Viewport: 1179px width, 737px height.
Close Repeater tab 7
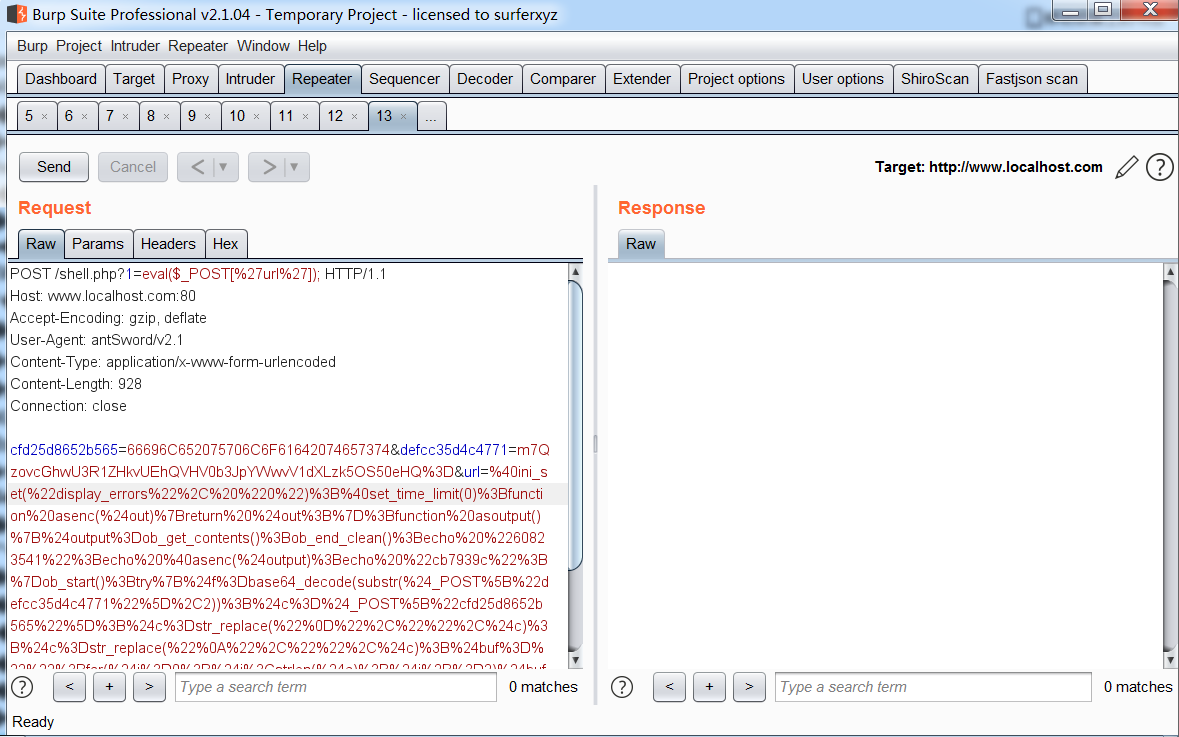coord(126,117)
